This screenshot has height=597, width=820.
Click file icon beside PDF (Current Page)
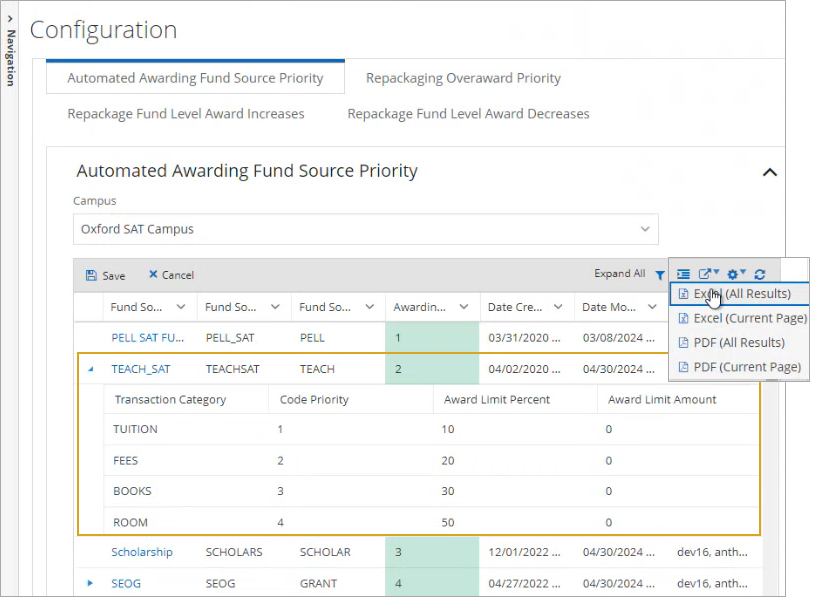[x=683, y=367]
